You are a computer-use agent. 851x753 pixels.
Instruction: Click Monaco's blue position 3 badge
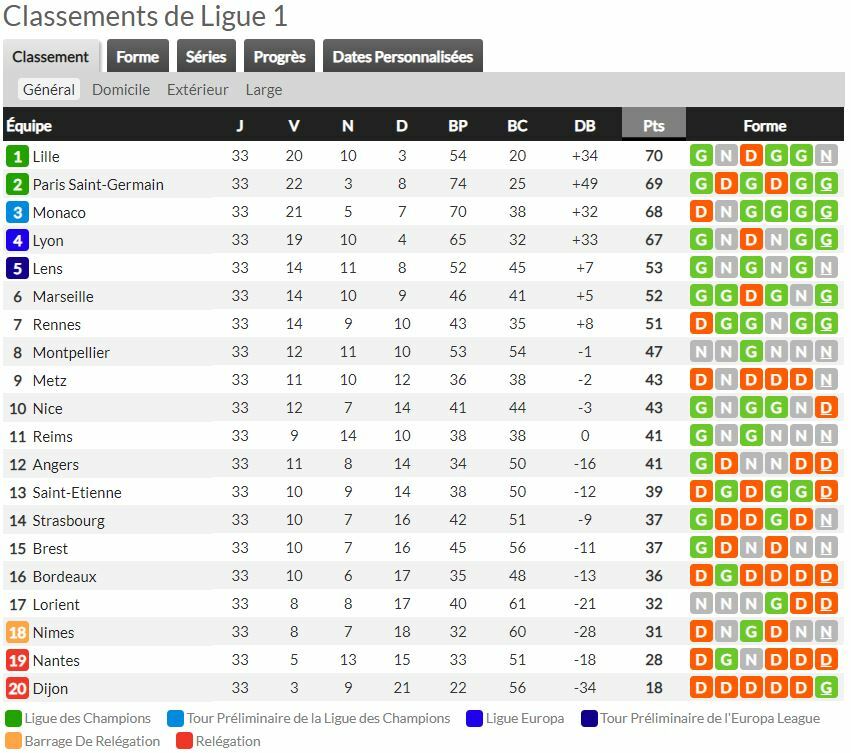[17, 212]
